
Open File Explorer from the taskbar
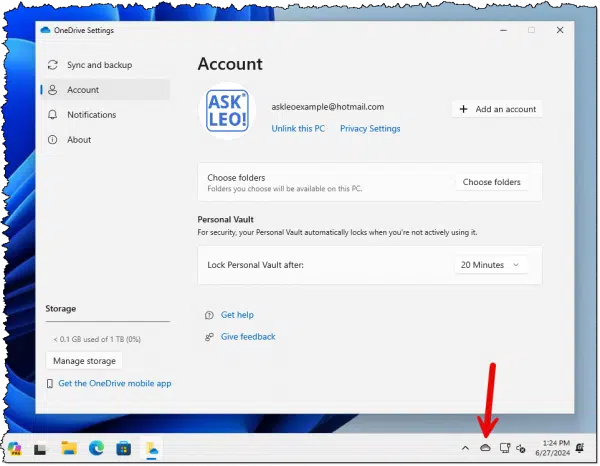[x=69, y=448]
